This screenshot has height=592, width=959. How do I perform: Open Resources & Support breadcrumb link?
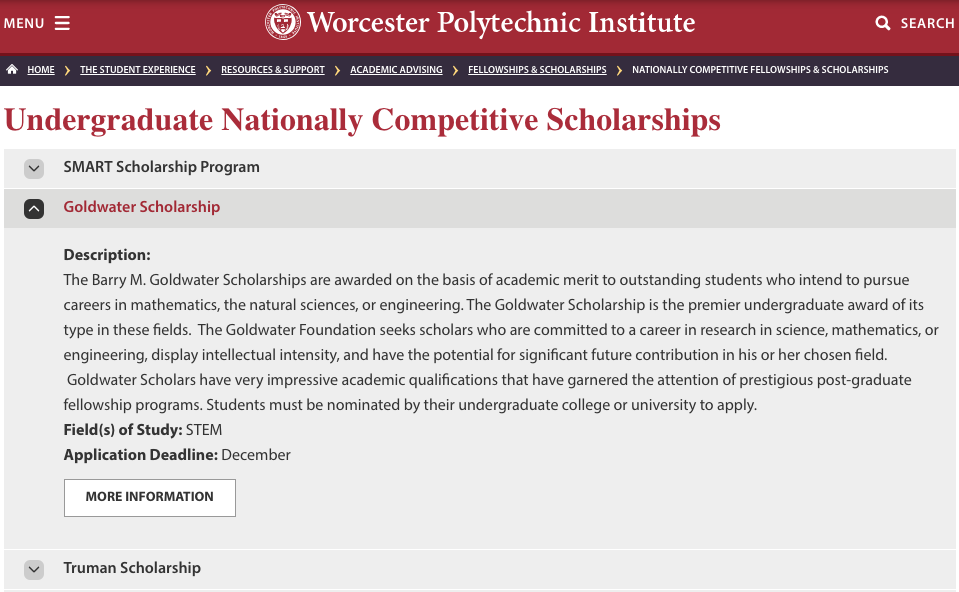[x=273, y=70]
